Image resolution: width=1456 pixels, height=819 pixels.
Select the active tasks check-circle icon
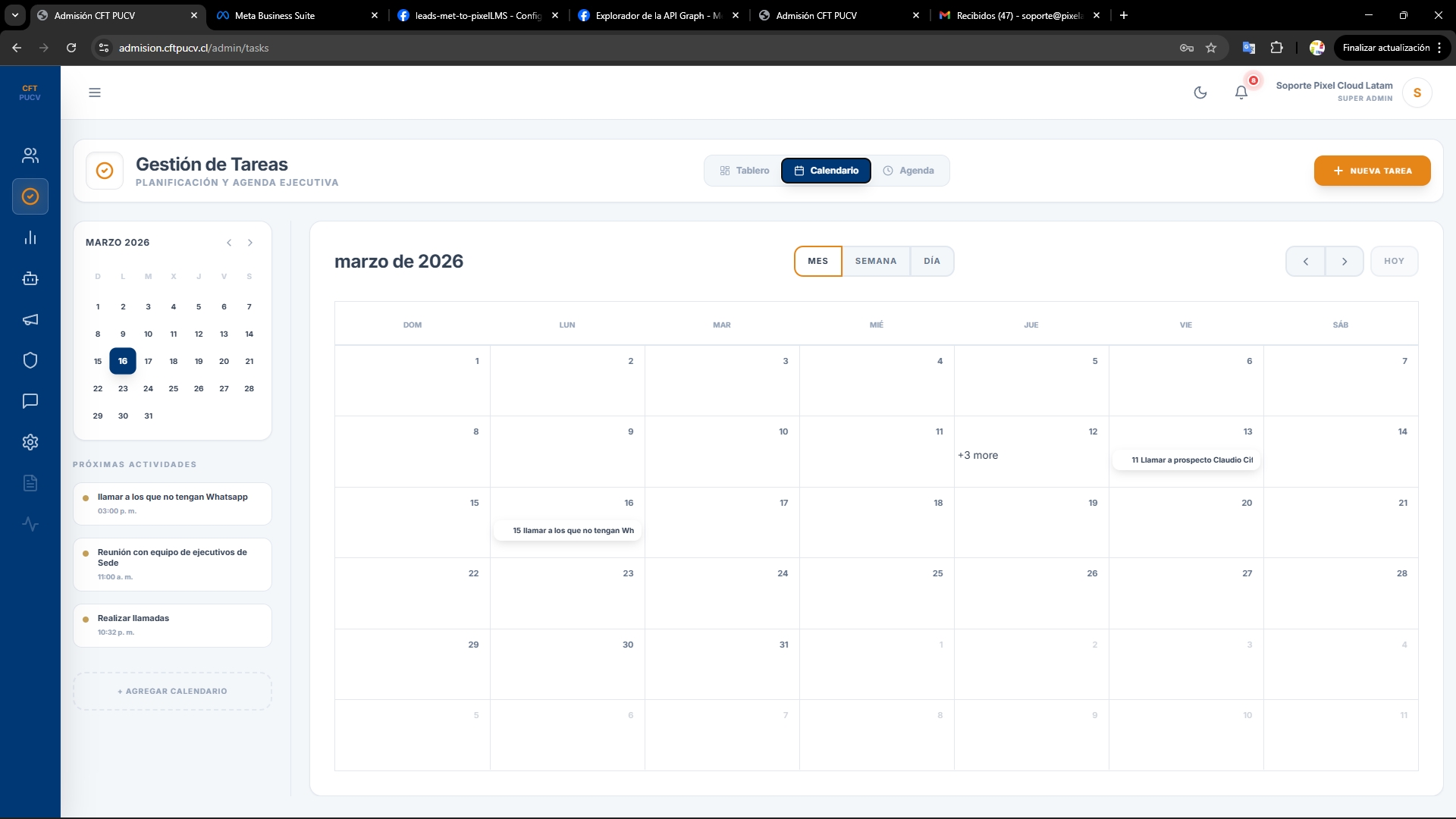(x=30, y=196)
